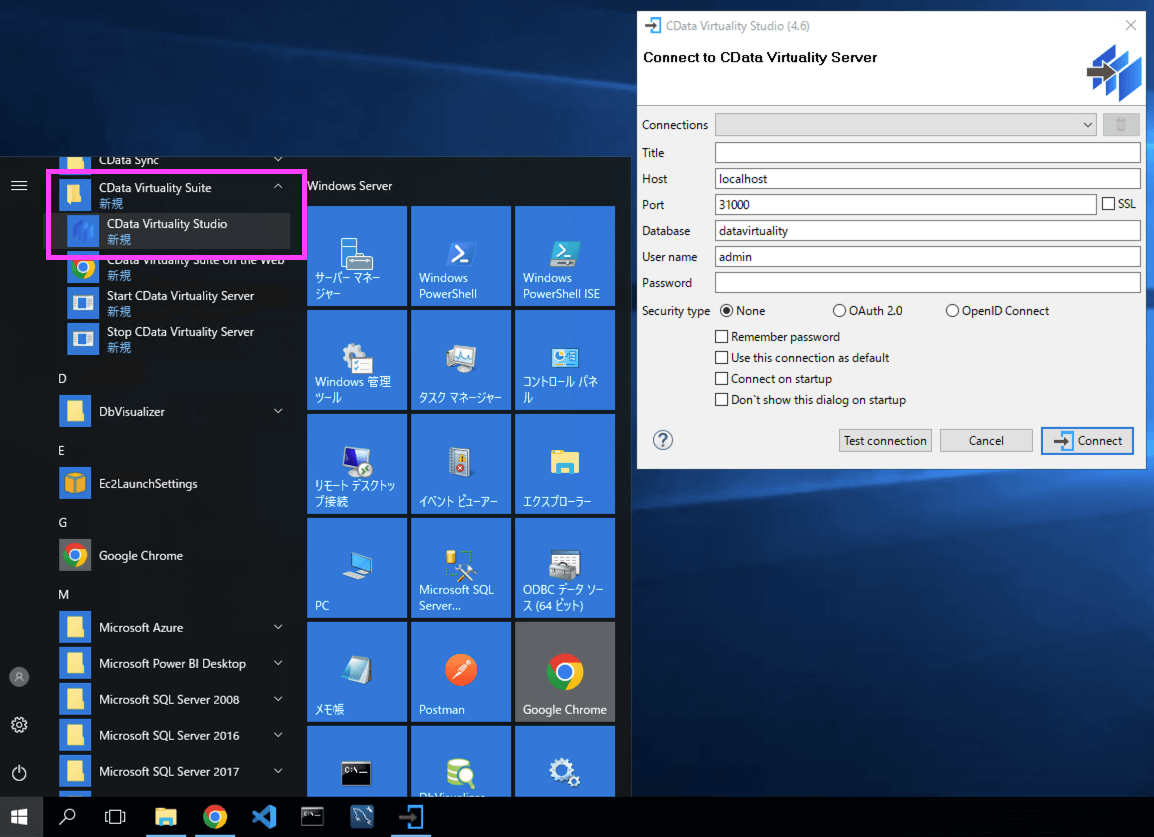Open File Explorer from the taskbar

point(166,817)
